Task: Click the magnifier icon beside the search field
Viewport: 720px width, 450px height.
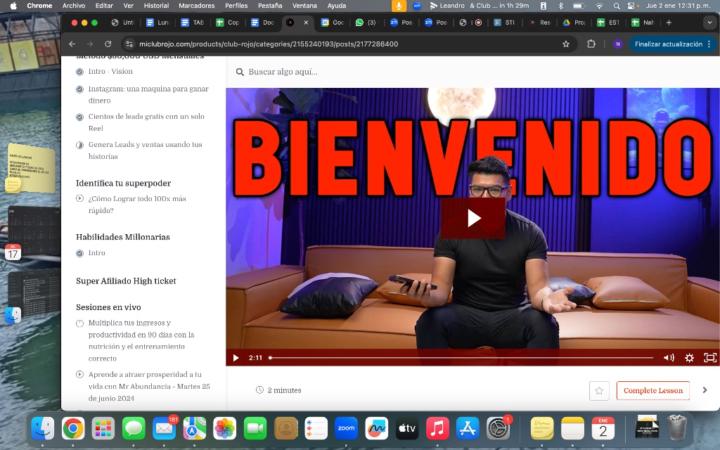Action: click(240, 72)
